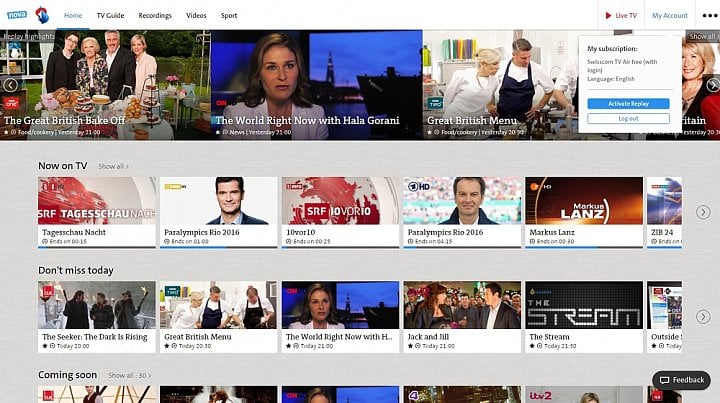Click the Das Erste HD channel logo
720x403 pixels.
coord(419,187)
